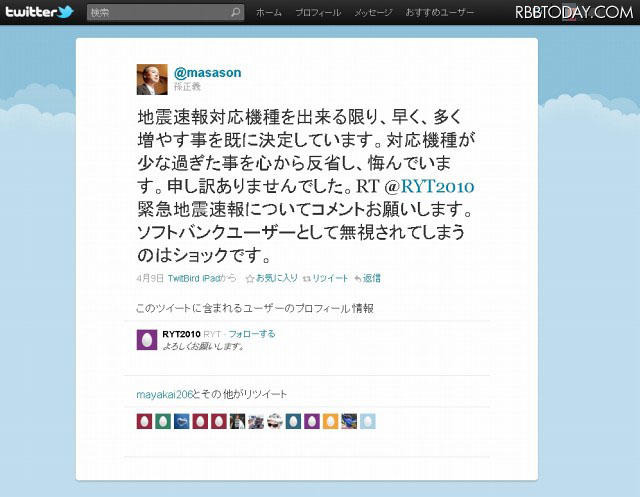Click the よろしくお願いします bio text
Screen dimensions: 640x497
tap(203, 346)
